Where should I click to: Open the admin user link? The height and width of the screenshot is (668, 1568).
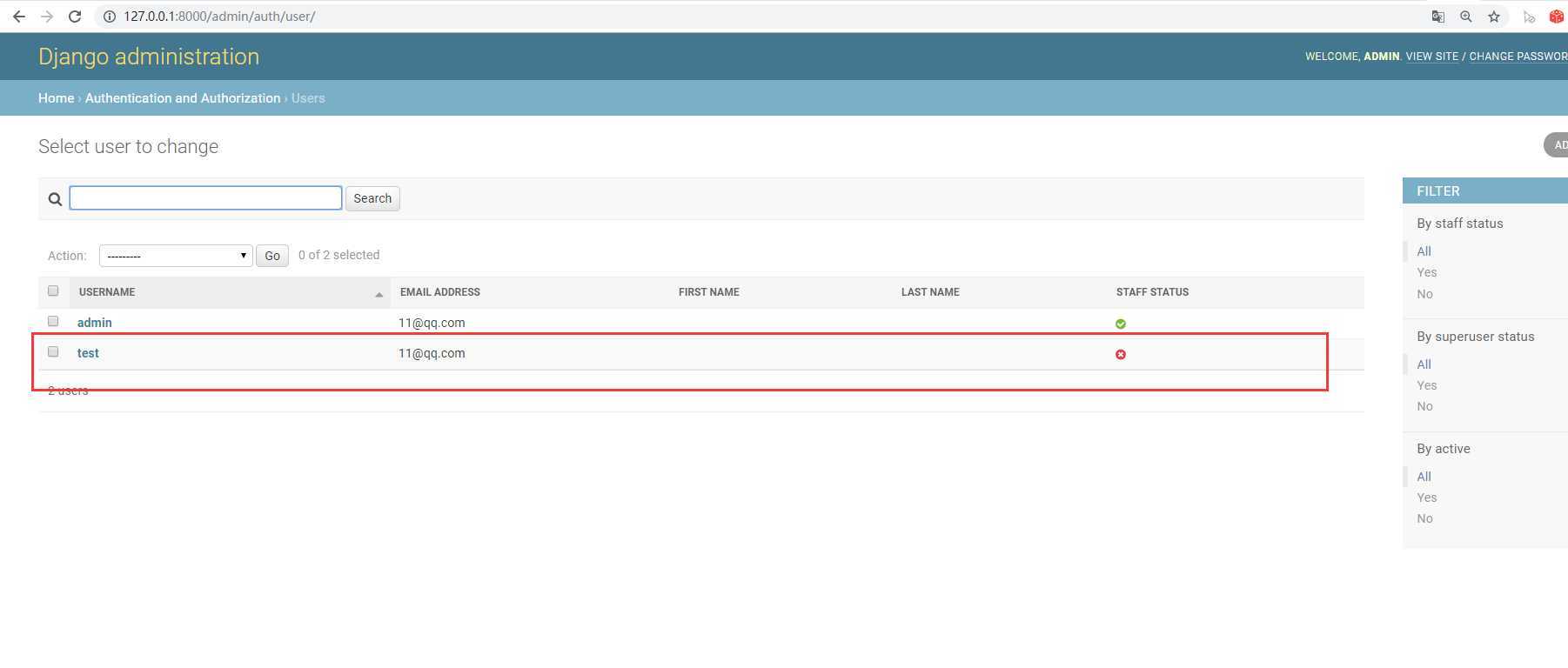click(95, 323)
